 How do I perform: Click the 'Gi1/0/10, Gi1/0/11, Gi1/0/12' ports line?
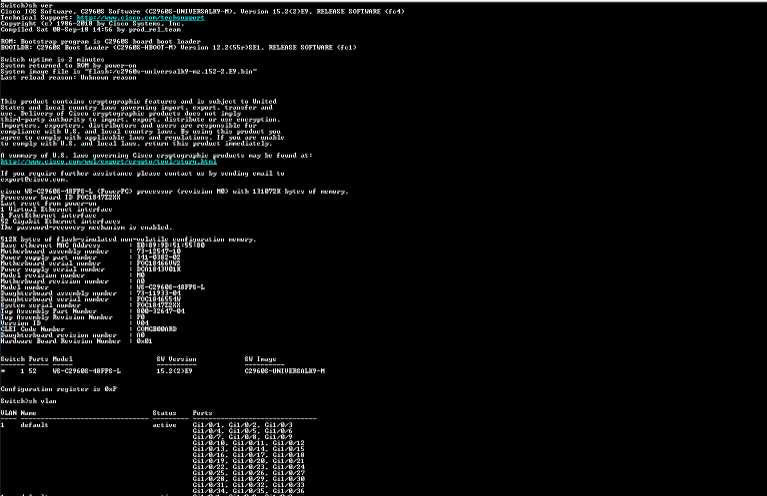[248, 443]
